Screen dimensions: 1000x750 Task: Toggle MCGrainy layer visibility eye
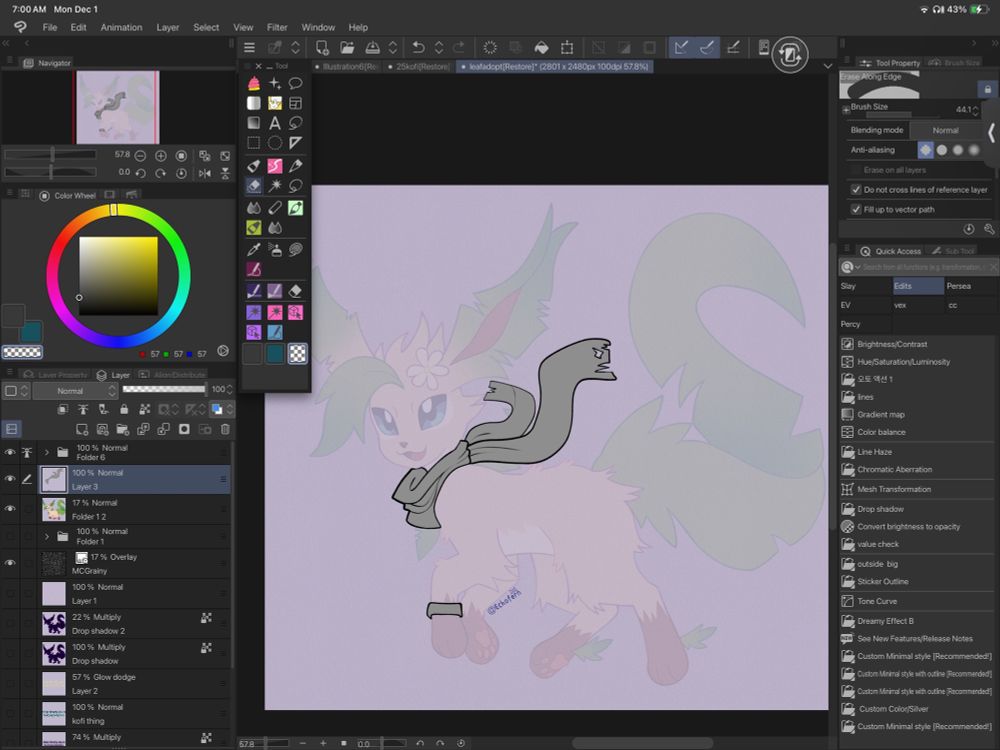pyautogui.click(x=10, y=562)
